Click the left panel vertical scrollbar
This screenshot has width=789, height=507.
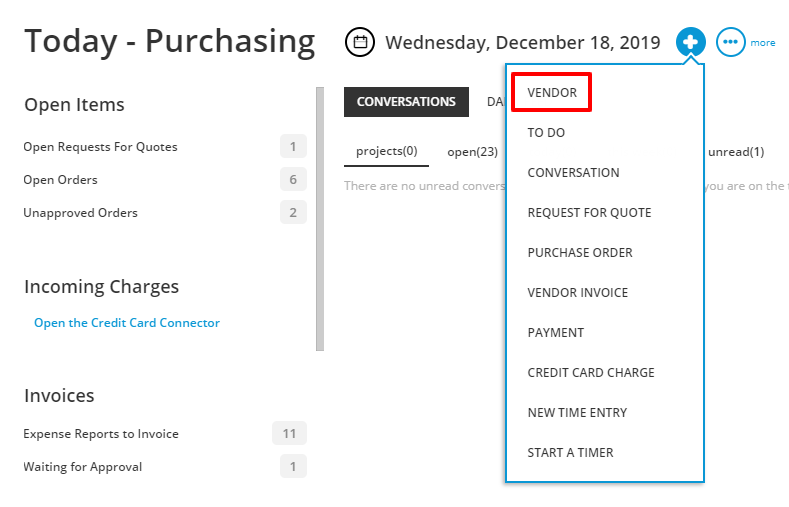click(x=320, y=218)
